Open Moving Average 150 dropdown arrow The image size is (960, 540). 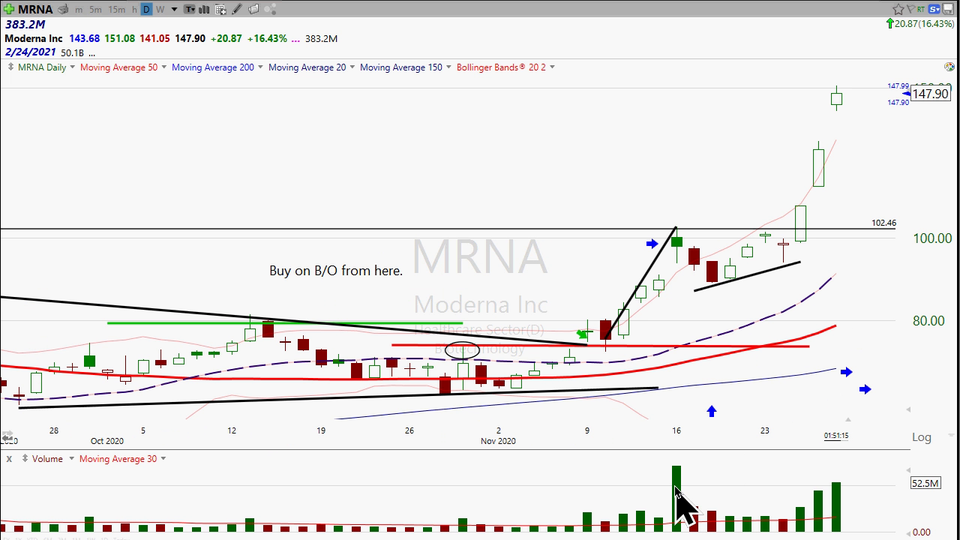pyautogui.click(x=448, y=67)
